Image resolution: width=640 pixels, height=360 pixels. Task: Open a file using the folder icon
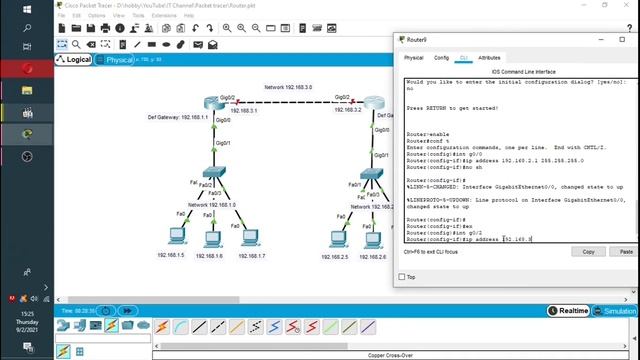point(76,28)
